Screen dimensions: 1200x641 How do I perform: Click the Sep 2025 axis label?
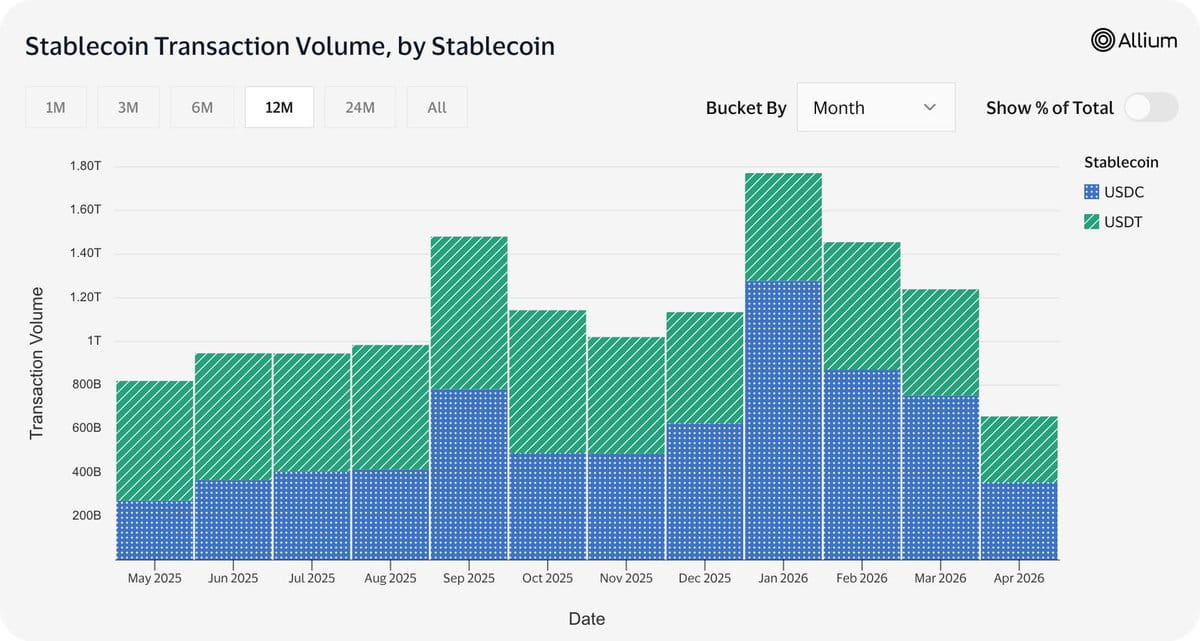469,578
